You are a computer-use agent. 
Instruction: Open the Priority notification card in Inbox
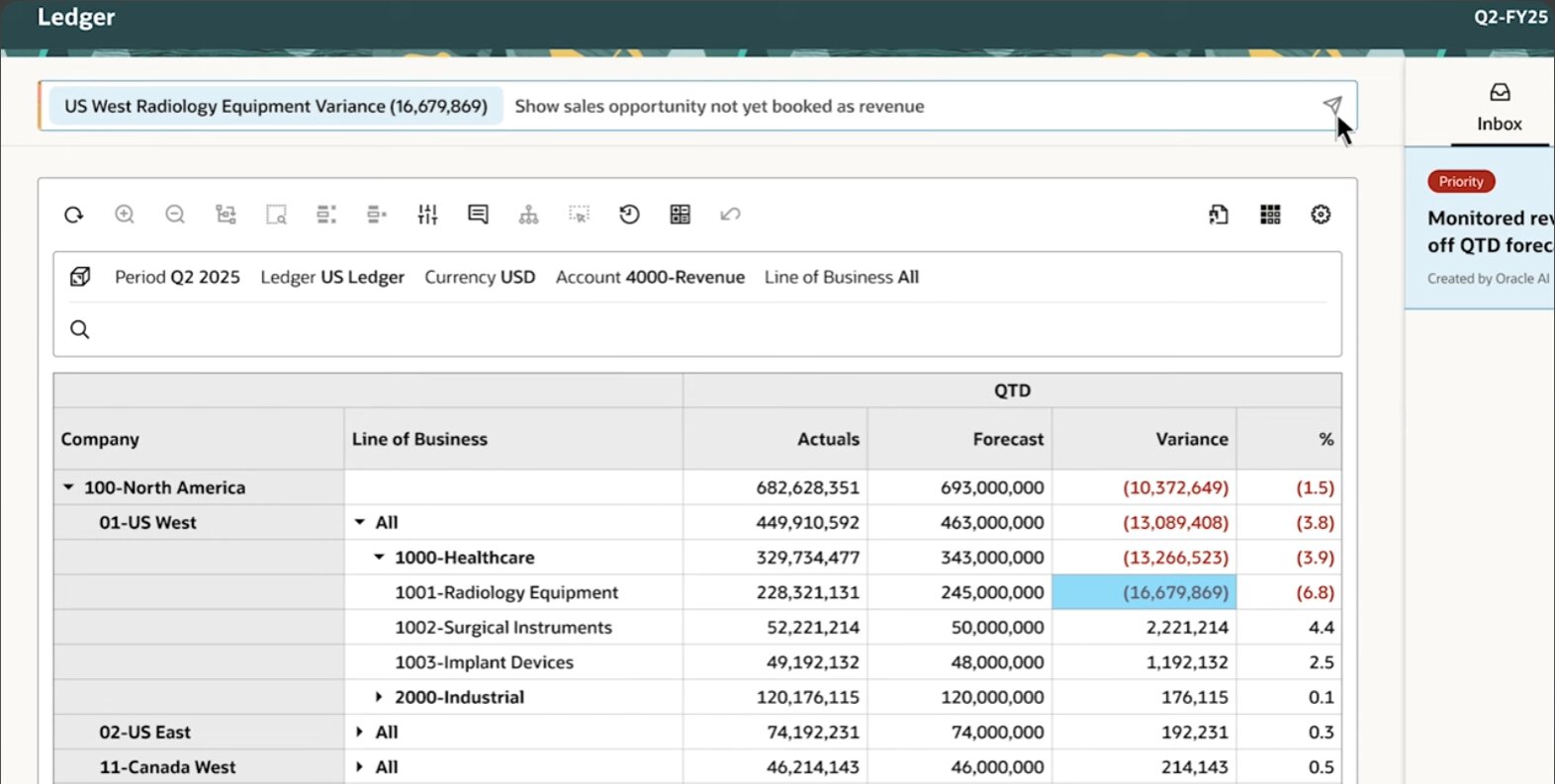[x=1484, y=229]
